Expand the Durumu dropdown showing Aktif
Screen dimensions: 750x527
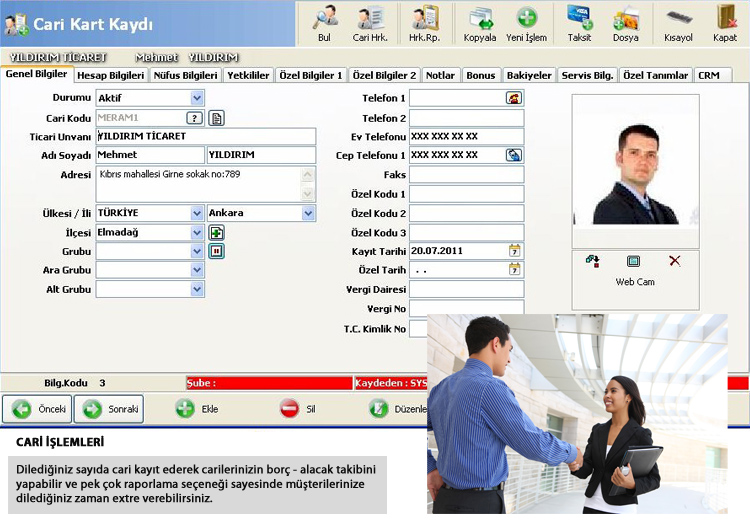(x=197, y=98)
